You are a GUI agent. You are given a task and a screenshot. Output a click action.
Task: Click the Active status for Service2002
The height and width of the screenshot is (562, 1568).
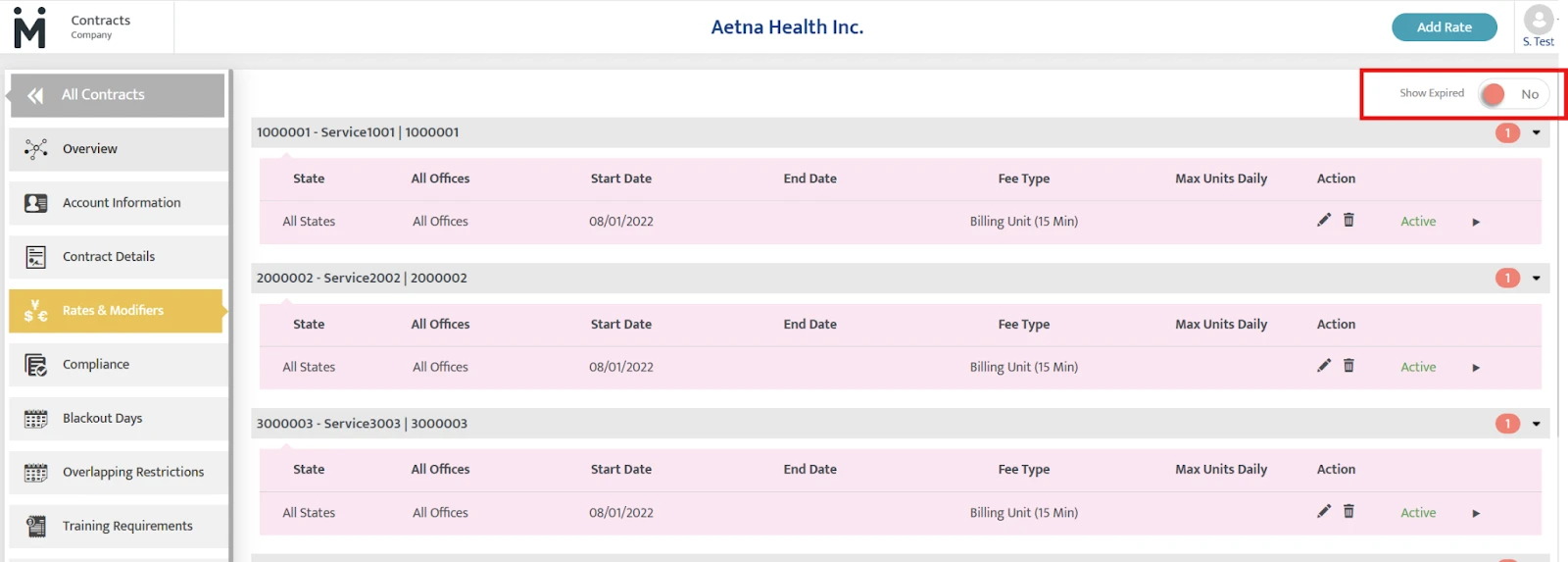coord(1418,367)
